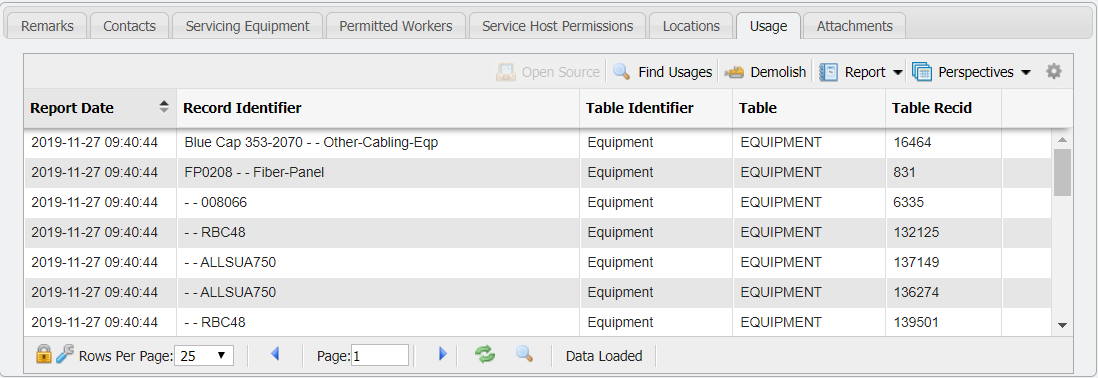The width and height of the screenshot is (1098, 378).
Task: Open the Servicing Equipment tab
Action: [x=247, y=26]
